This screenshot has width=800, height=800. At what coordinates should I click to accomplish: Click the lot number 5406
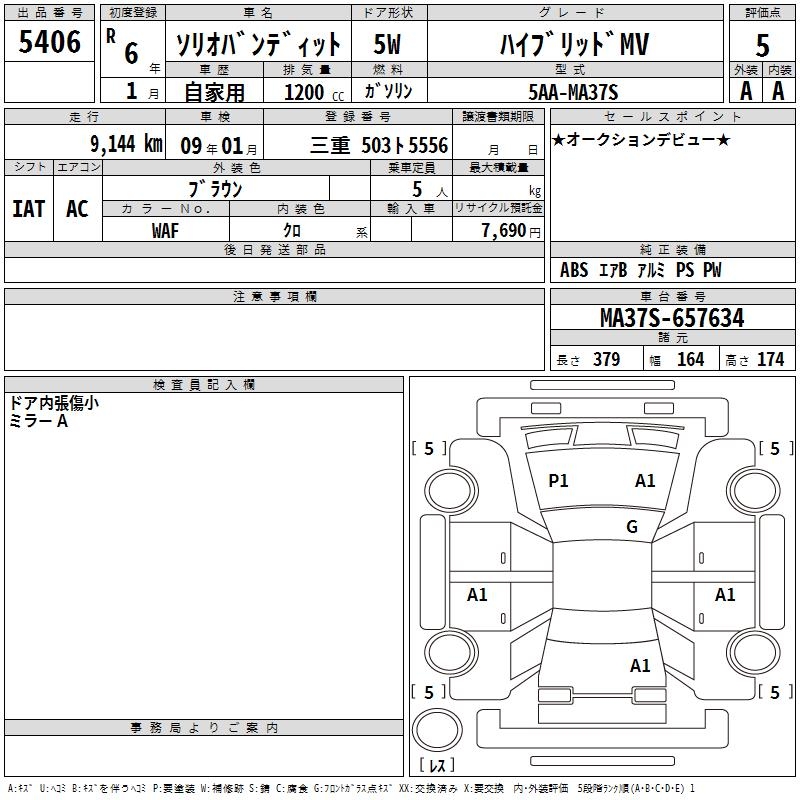pyautogui.click(x=49, y=42)
